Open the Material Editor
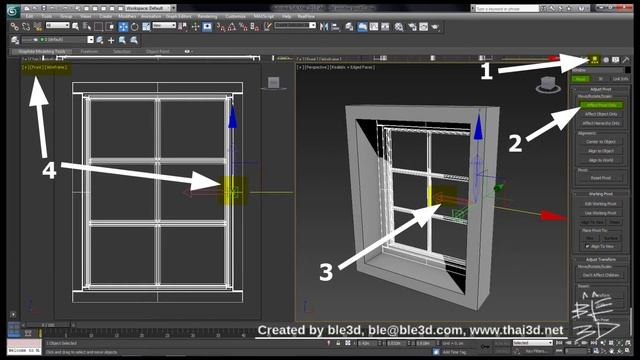The image size is (640, 360). click(x=399, y=27)
